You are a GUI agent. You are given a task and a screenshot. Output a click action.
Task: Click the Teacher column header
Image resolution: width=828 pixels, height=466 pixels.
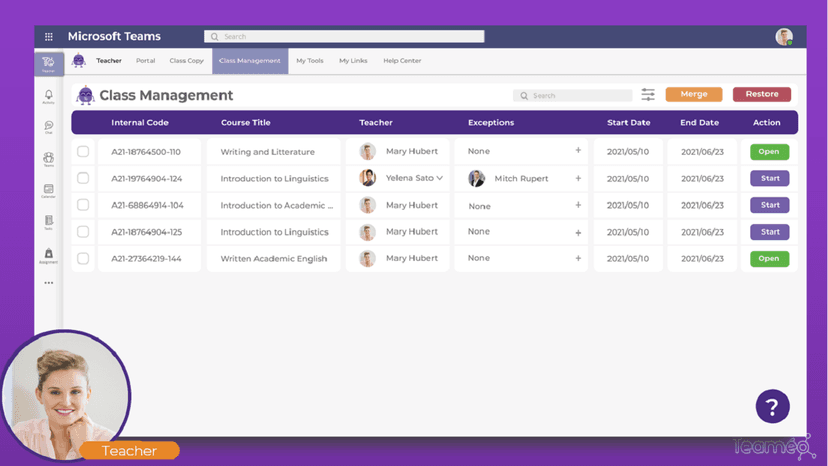375,123
